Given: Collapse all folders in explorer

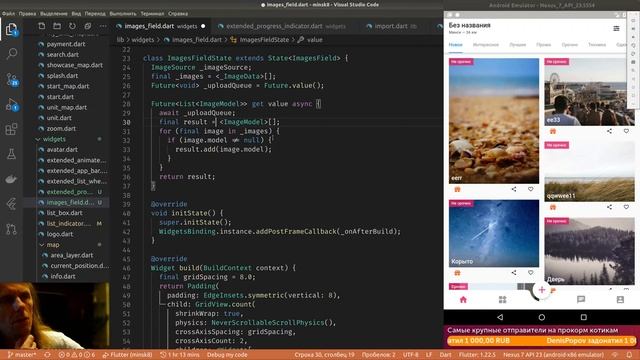Looking at the screenshot, I should (x=88, y=26).
